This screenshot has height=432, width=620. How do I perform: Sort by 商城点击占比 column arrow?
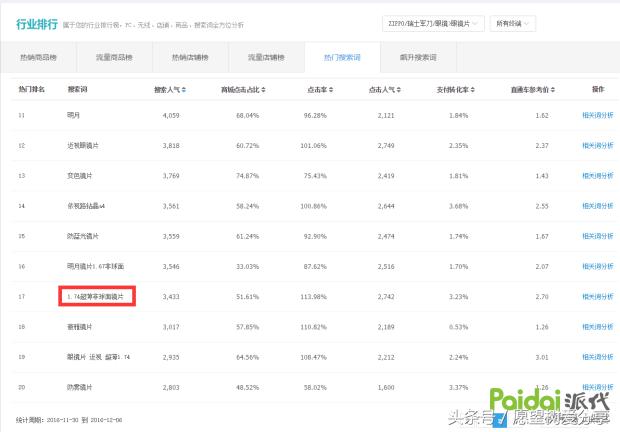click(x=265, y=91)
